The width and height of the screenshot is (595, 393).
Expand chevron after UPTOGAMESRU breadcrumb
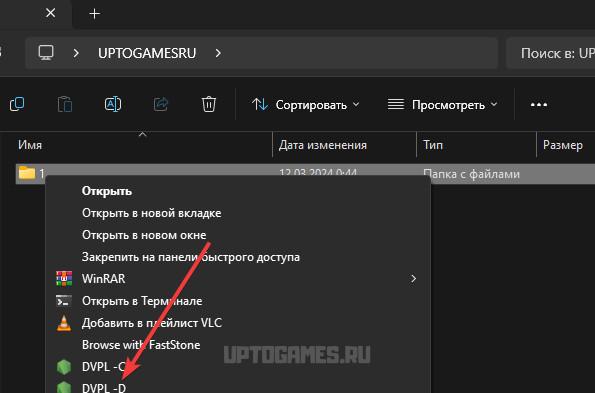[x=218, y=53]
